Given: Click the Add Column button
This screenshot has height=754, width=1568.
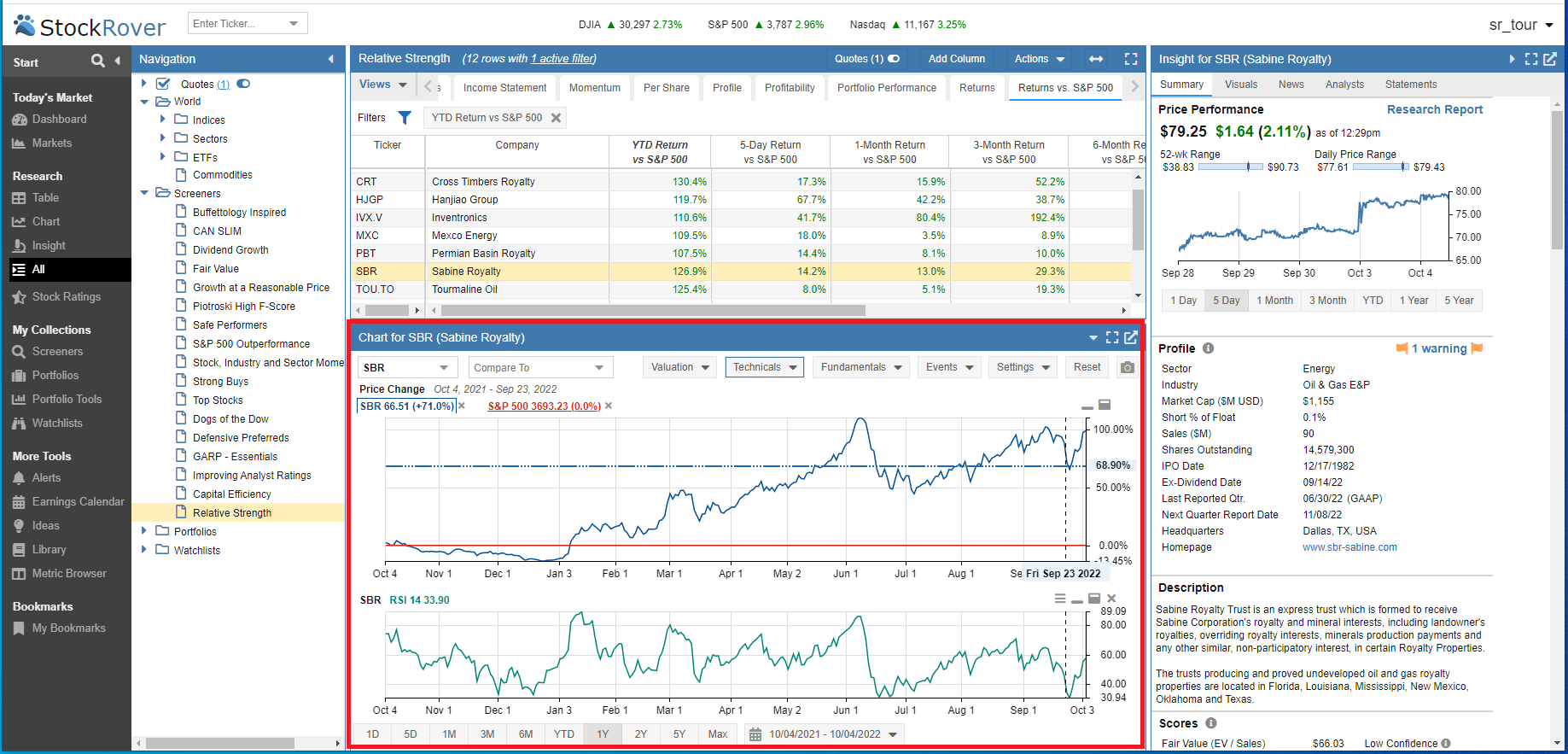Looking at the screenshot, I should click(x=957, y=59).
